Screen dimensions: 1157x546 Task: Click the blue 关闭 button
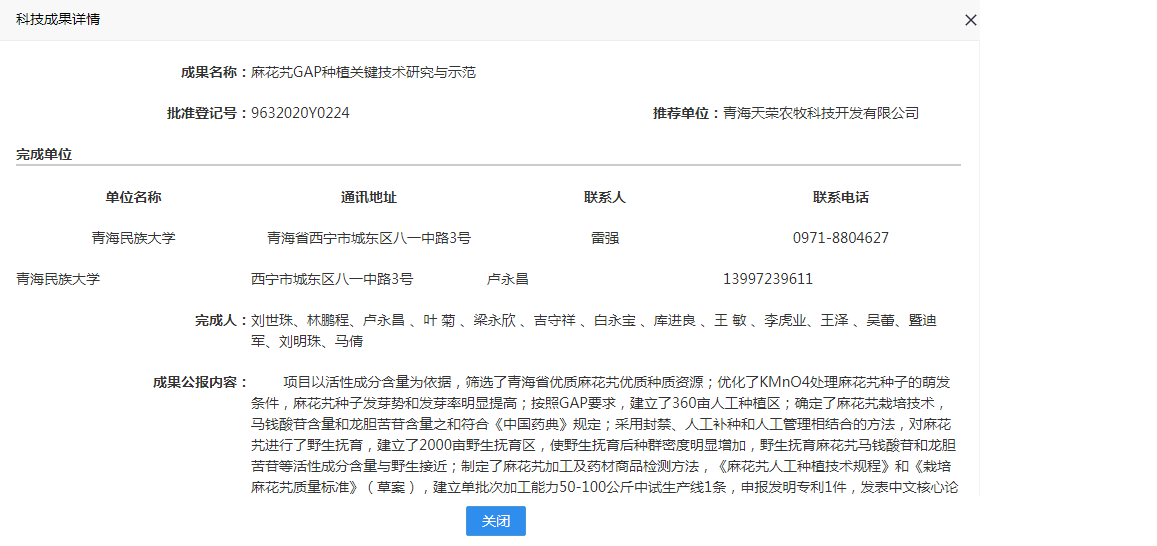tap(495, 521)
